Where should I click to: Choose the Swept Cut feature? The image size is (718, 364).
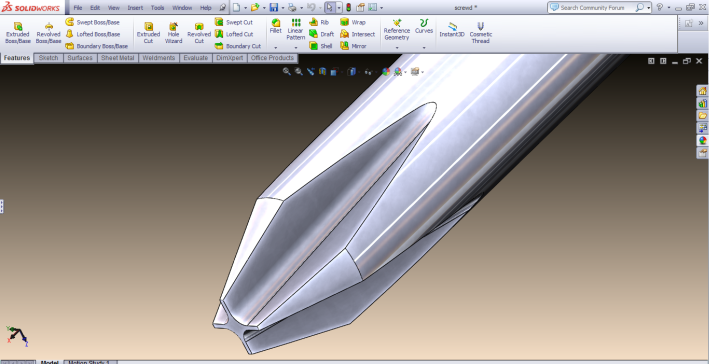click(234, 22)
